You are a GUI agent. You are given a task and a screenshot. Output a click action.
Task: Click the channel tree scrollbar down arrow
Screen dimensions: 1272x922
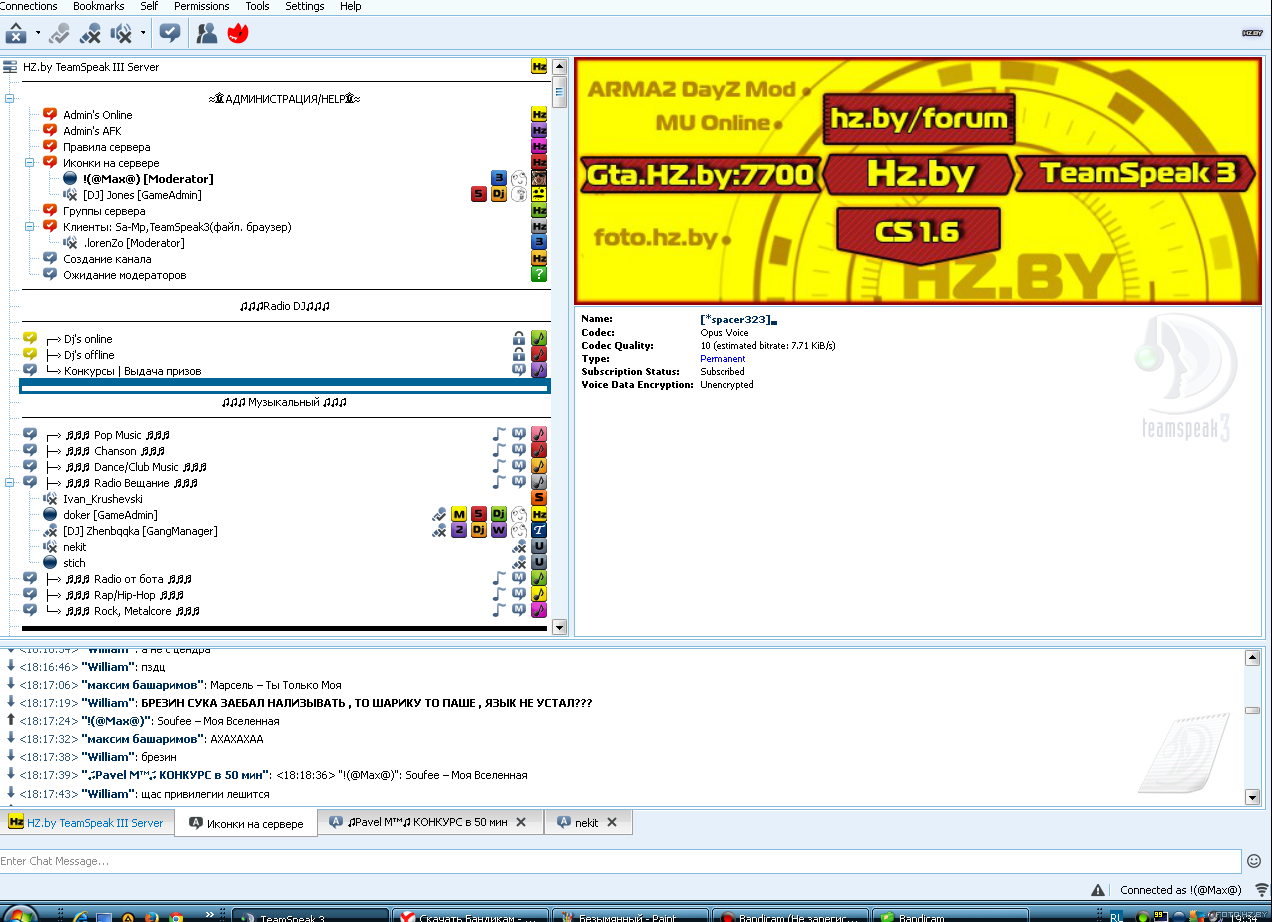(560, 628)
